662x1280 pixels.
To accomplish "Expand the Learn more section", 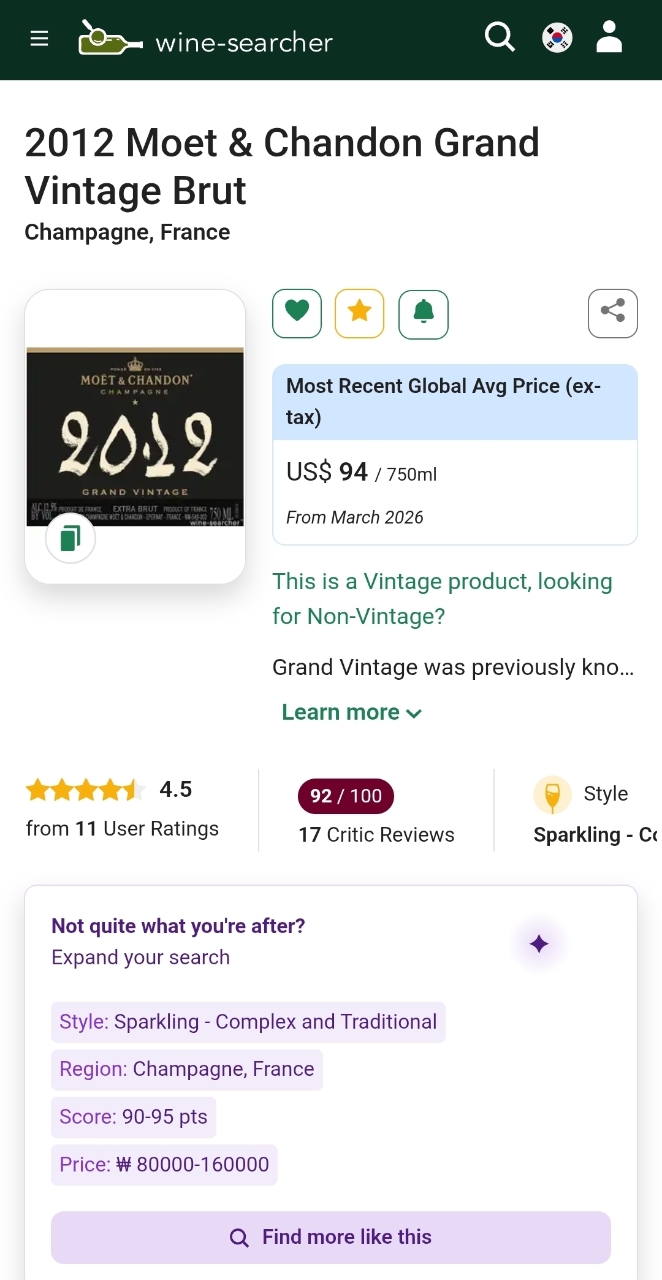I will [351, 712].
